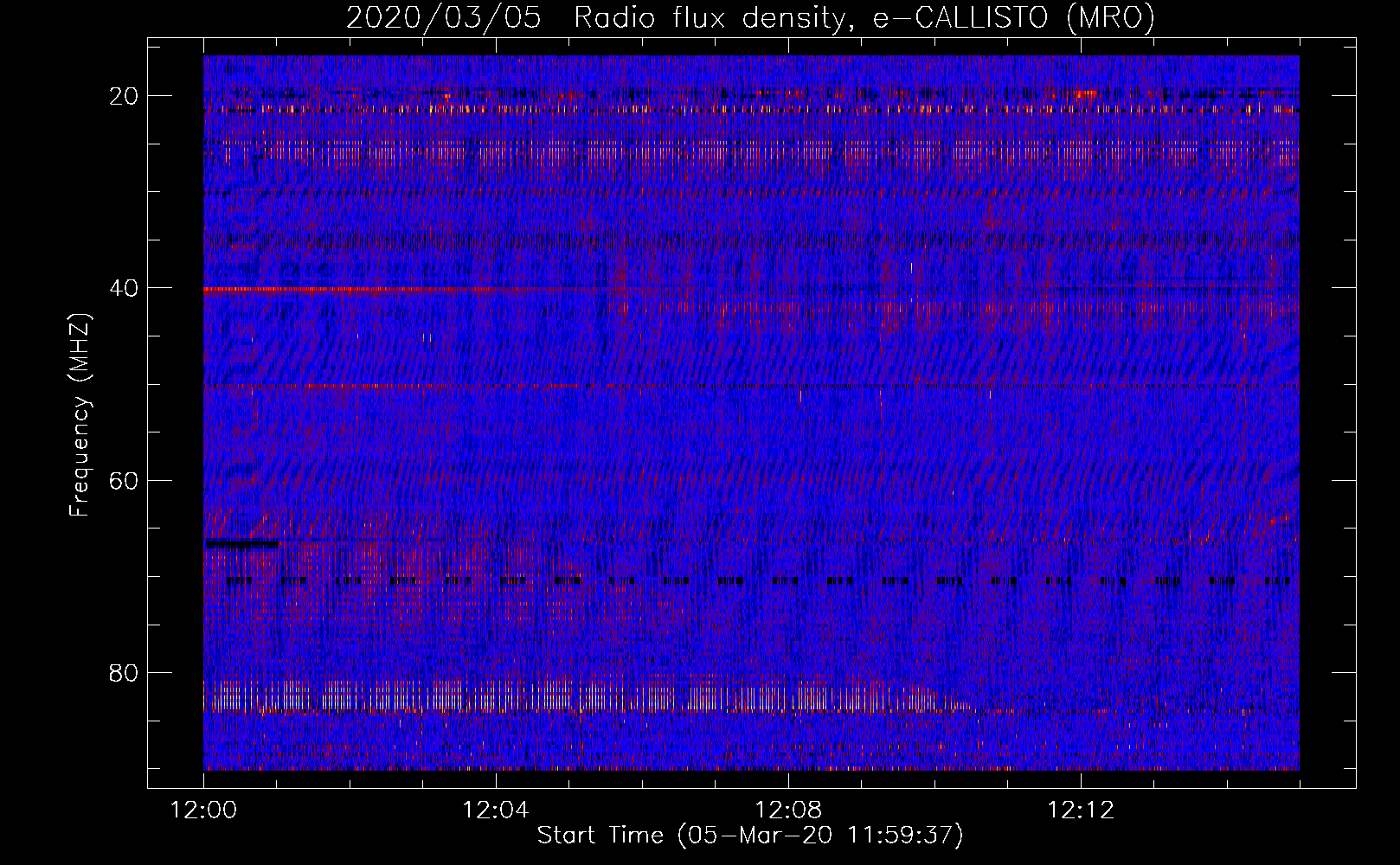Click the time tick label '12:00'

pos(203,811)
